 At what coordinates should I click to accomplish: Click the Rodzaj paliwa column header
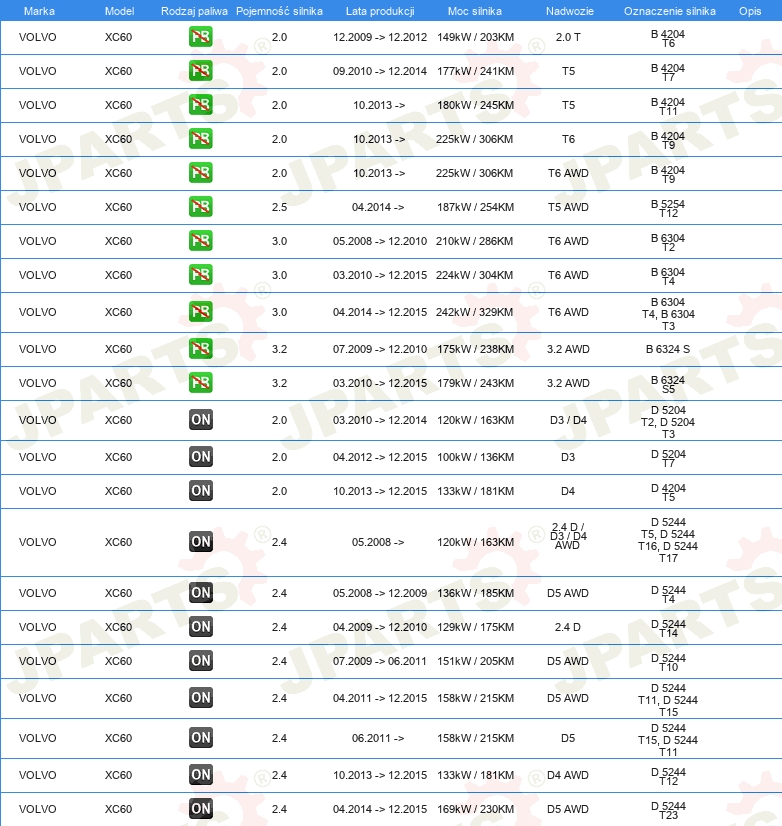(194, 11)
